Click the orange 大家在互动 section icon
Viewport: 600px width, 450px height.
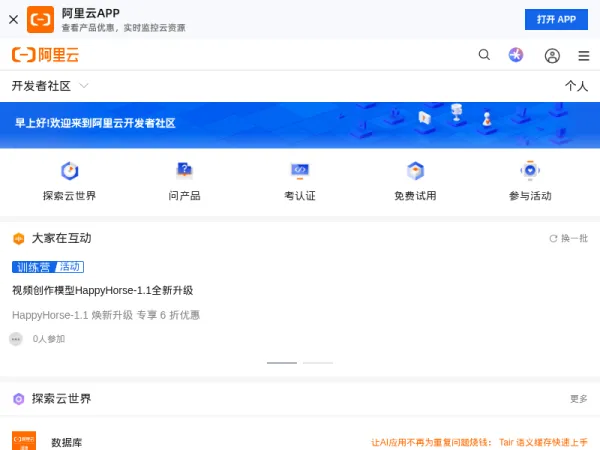coord(19,239)
